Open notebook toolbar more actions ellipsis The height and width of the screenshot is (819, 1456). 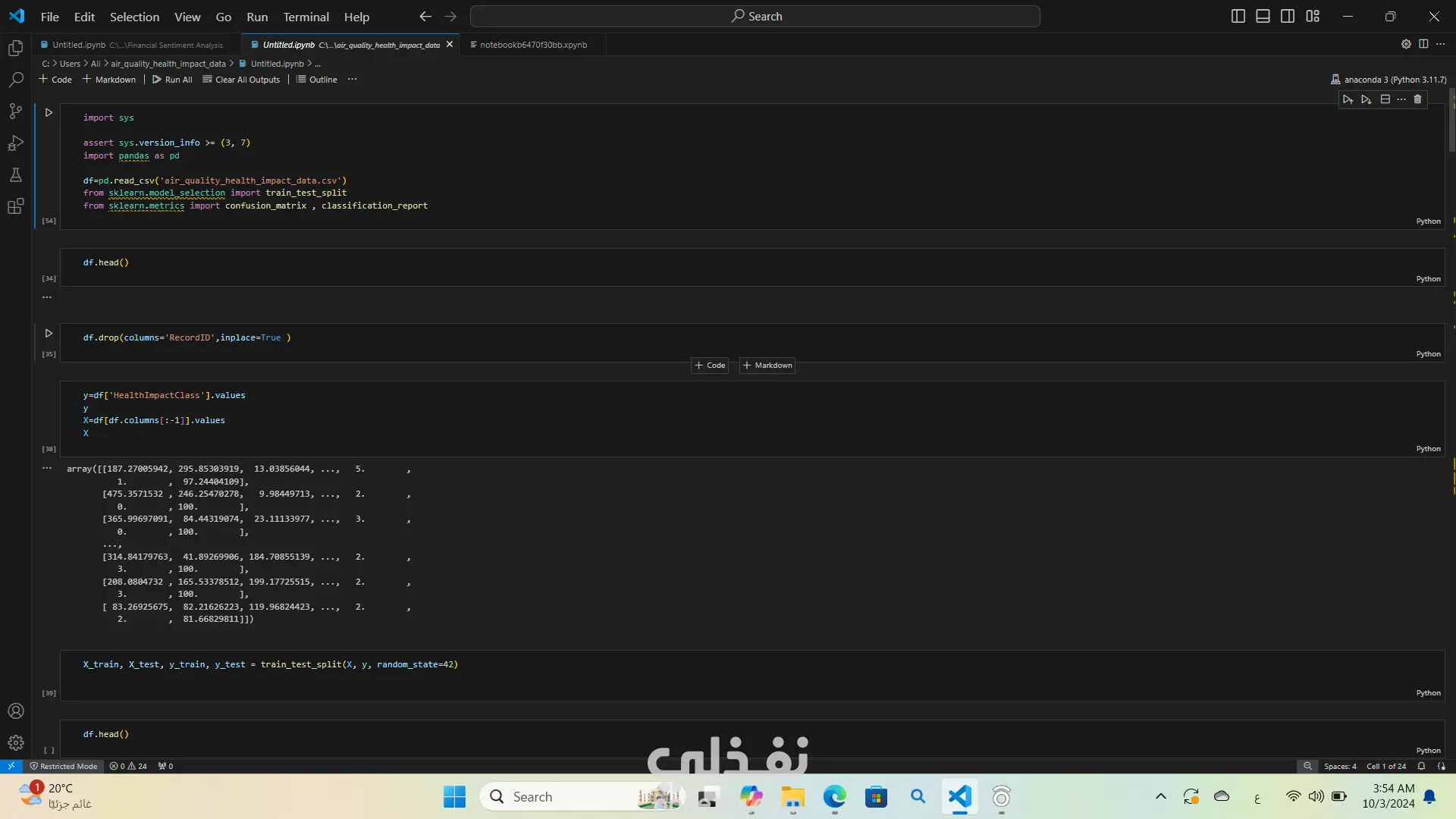352,80
